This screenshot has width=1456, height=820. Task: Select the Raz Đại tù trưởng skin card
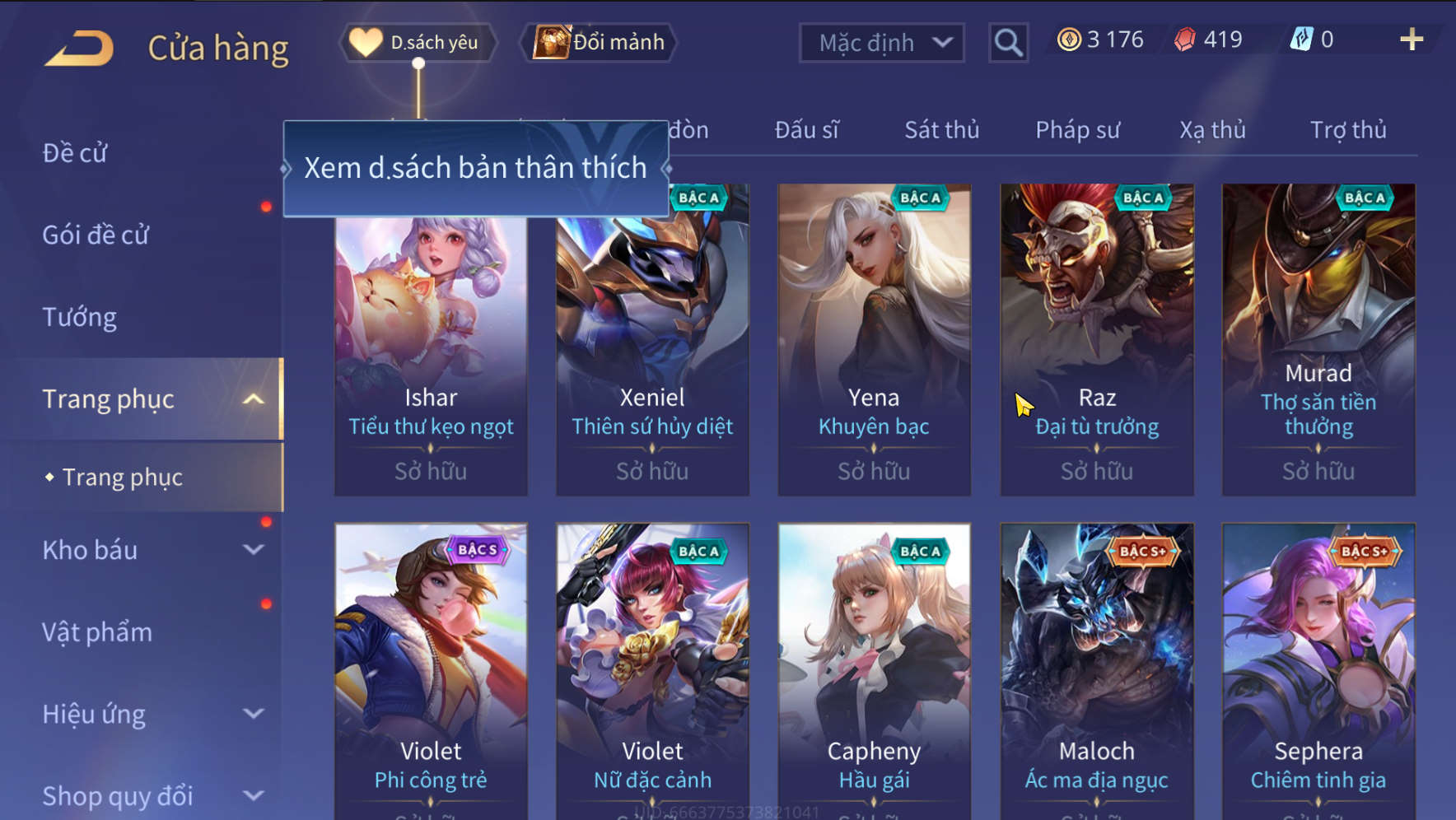(1097, 339)
